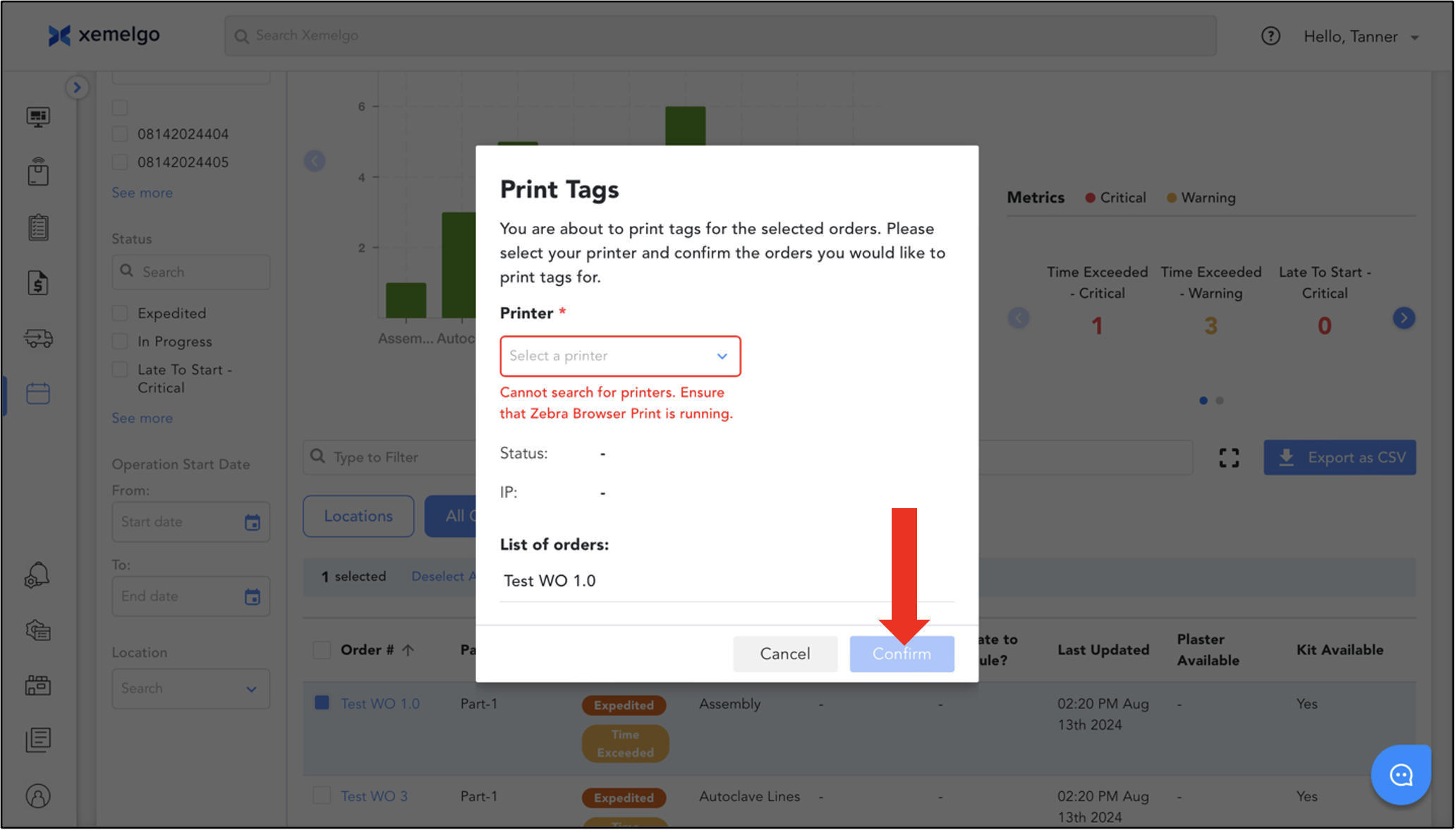This screenshot has height=830, width=1456.
Task: Uncheck the Test WO 1.0 row checkbox
Action: click(322, 703)
